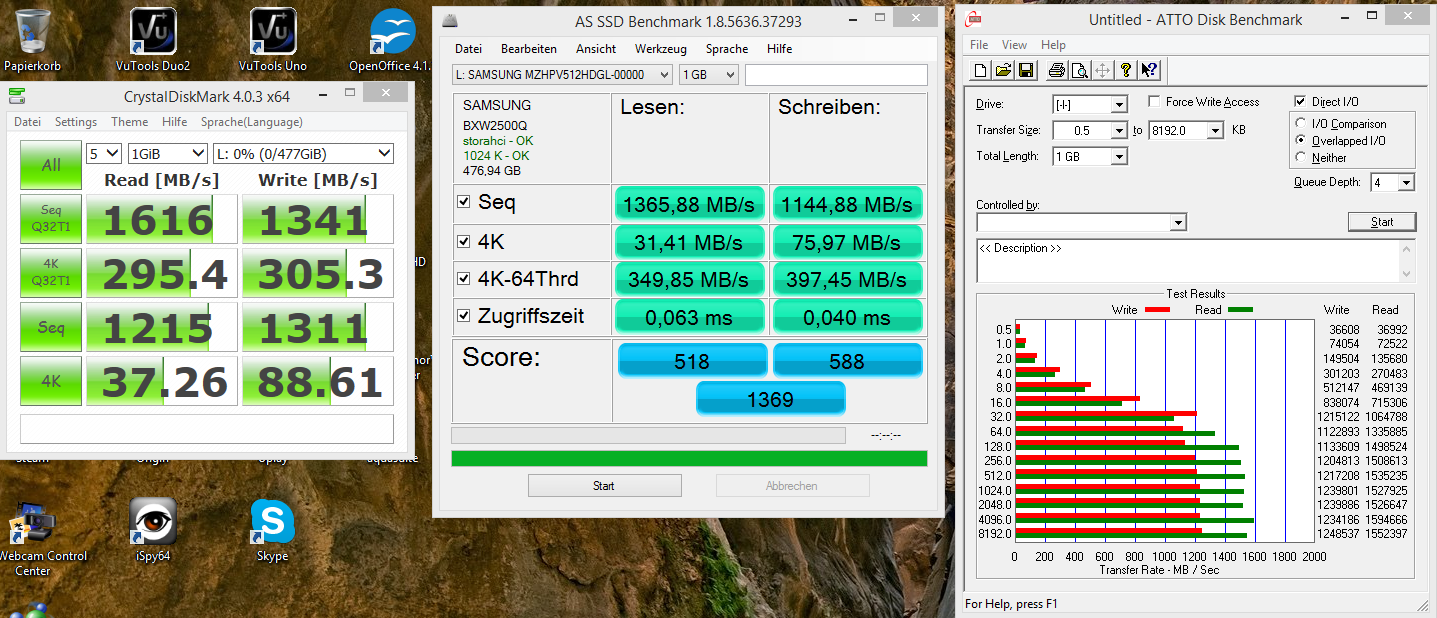Select the Neither radio button
This screenshot has width=1437, height=618.
(x=1301, y=157)
